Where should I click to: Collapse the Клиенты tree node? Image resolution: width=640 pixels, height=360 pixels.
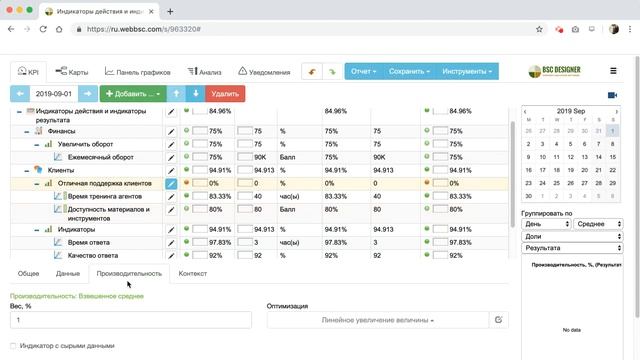point(27,171)
